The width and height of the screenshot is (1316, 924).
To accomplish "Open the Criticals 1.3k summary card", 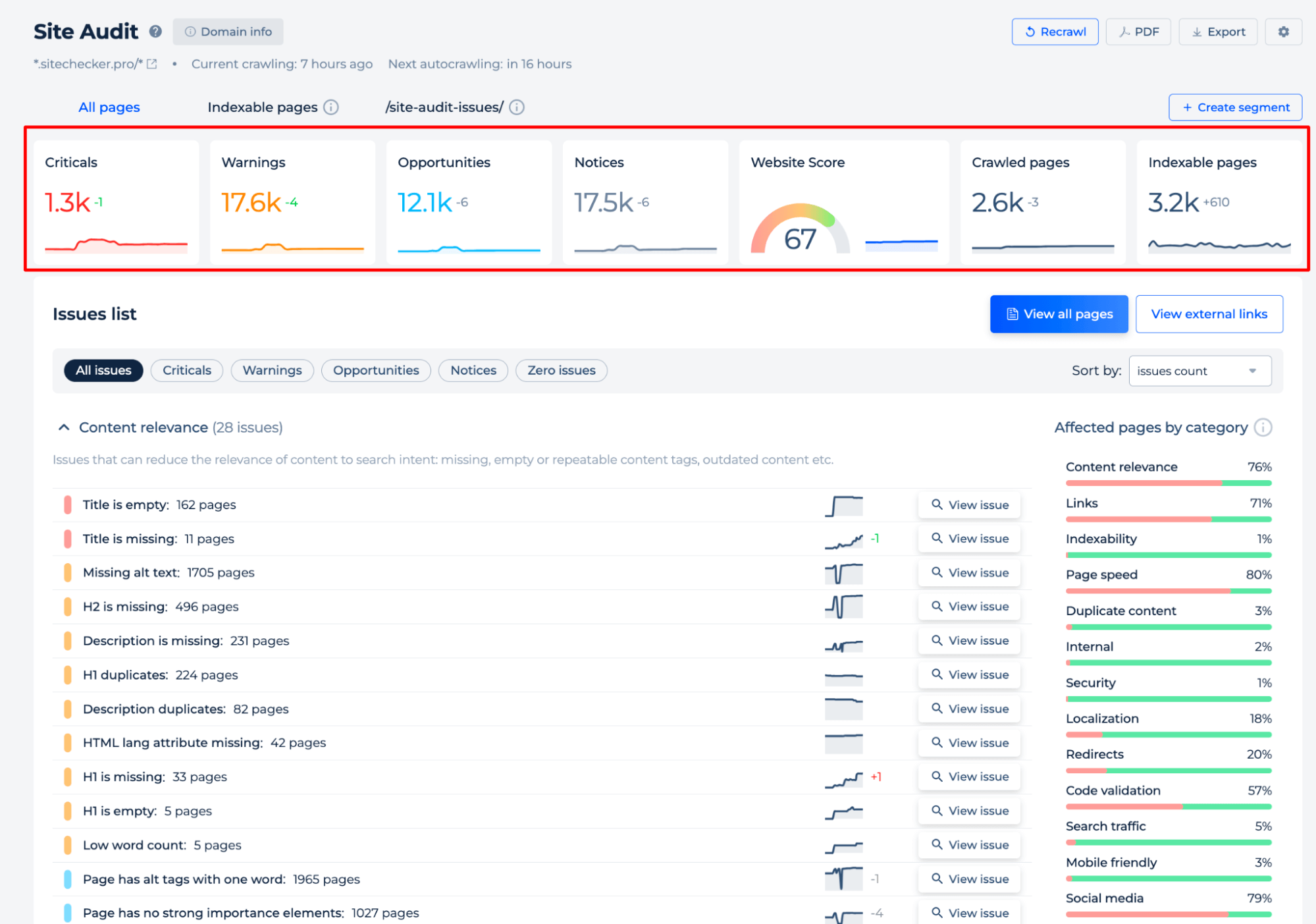I will tap(116, 203).
